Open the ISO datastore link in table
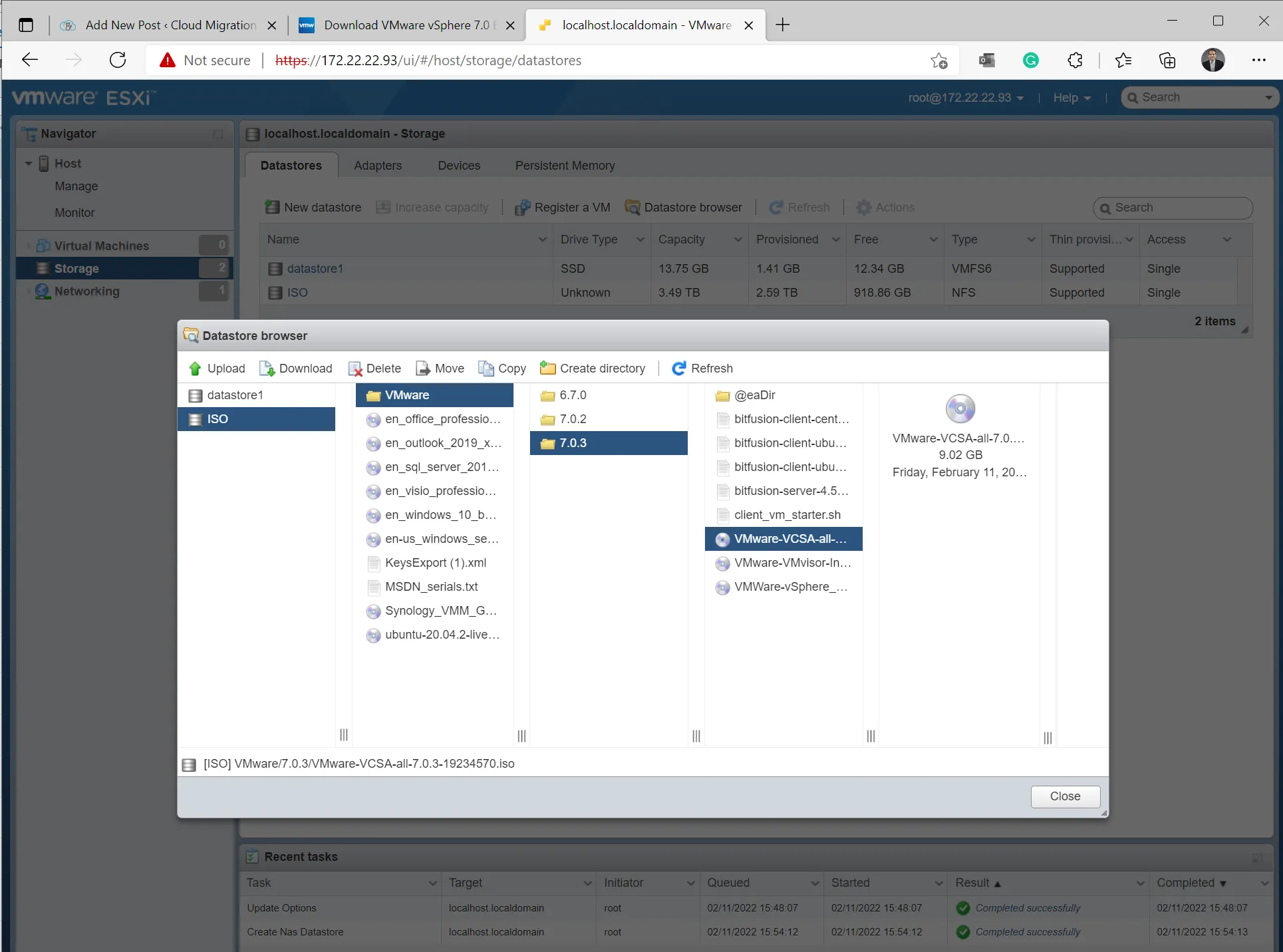 coord(297,293)
